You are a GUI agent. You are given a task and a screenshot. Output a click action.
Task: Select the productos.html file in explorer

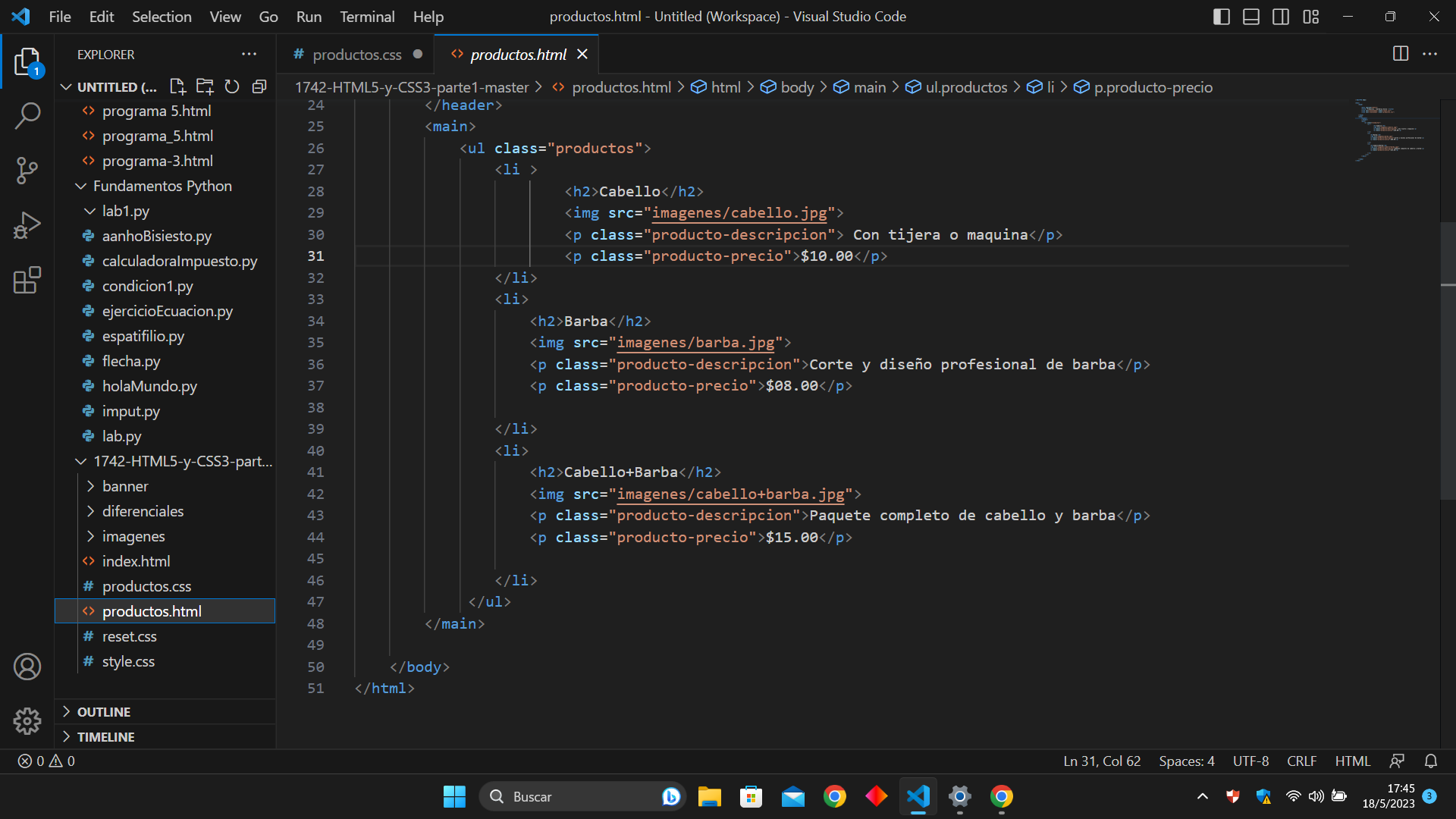click(151, 611)
